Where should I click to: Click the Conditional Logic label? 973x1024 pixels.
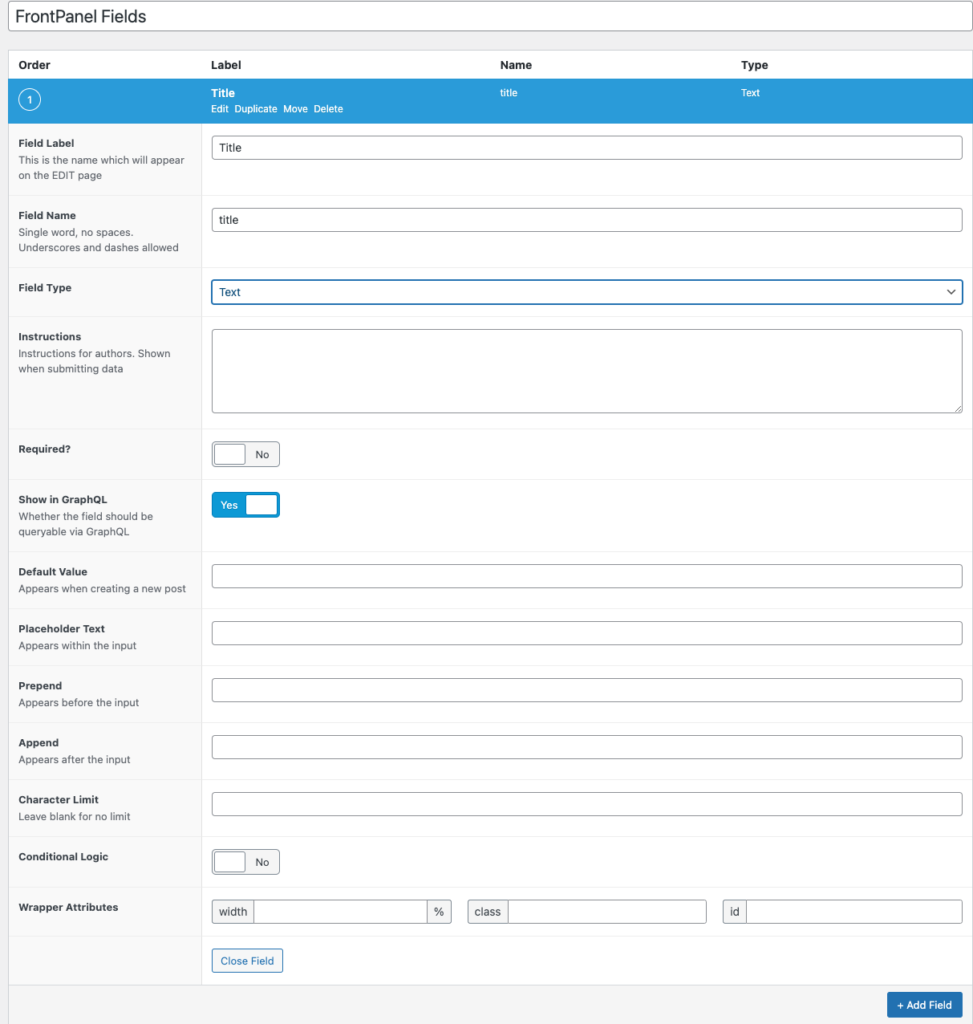point(63,857)
